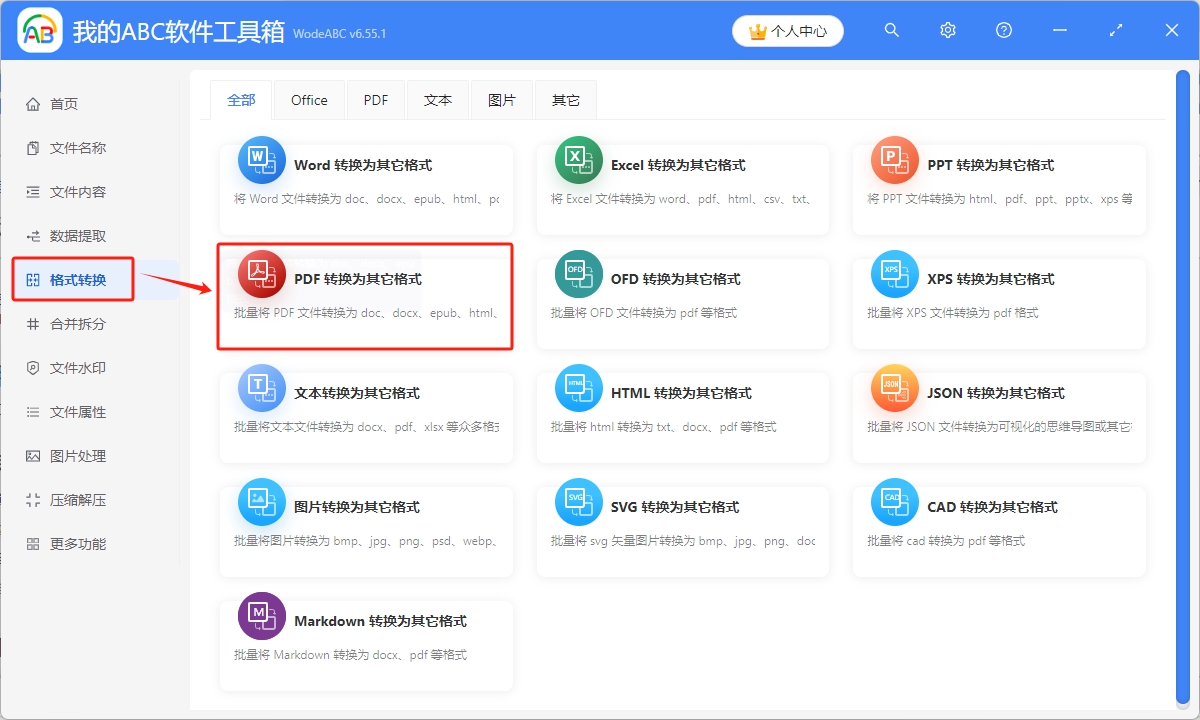Click the red PDF conversion icon
Screen dimensions: 1200x720
(x=261, y=274)
